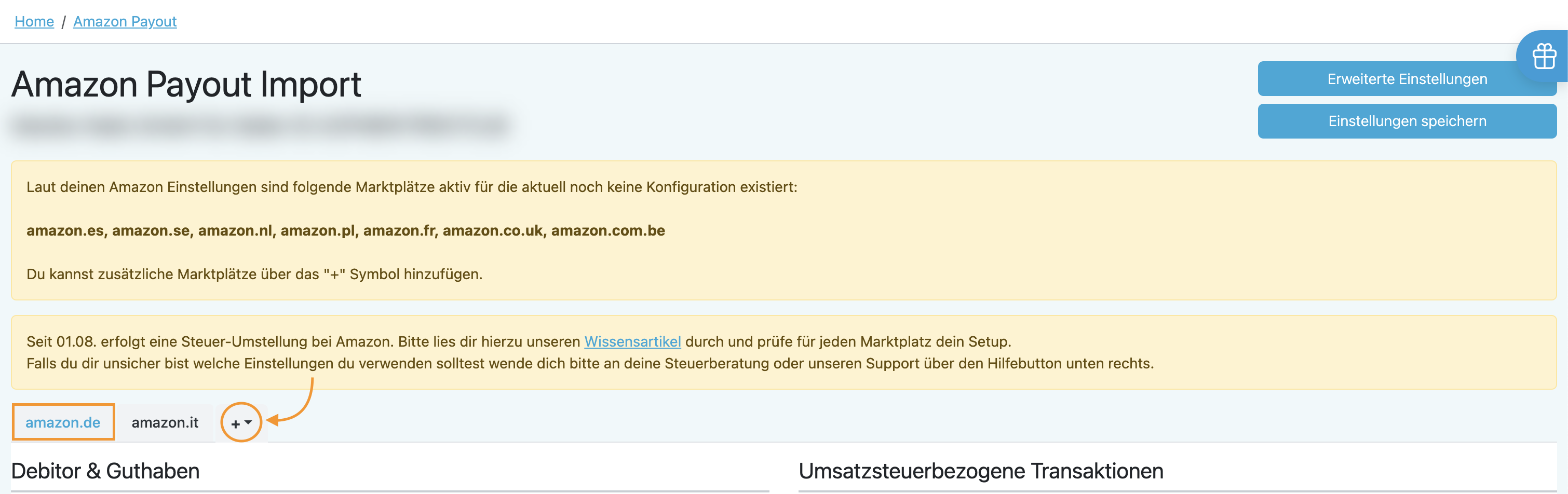Open the Wissensartikel link
Screen dimensions: 1568x494
[x=632, y=342]
